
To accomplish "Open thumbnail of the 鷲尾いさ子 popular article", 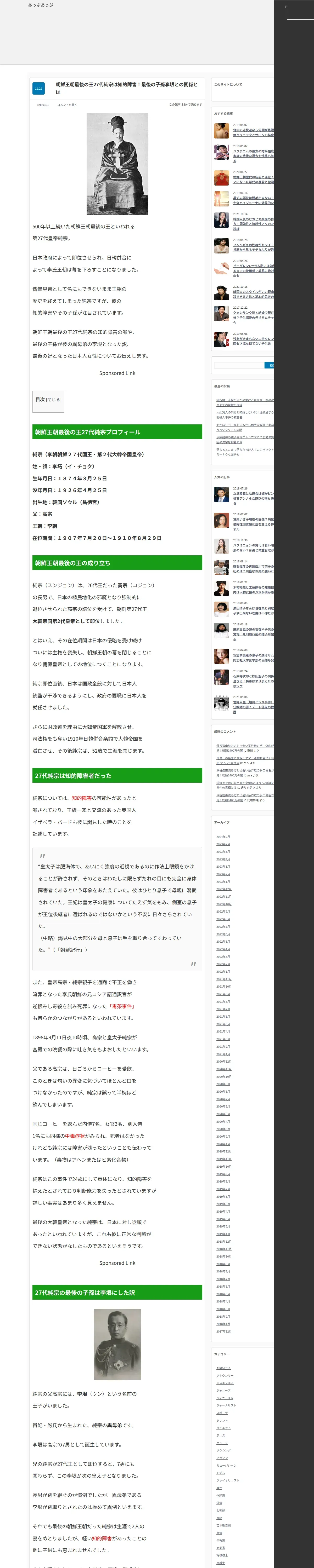I will click(221, 520).
